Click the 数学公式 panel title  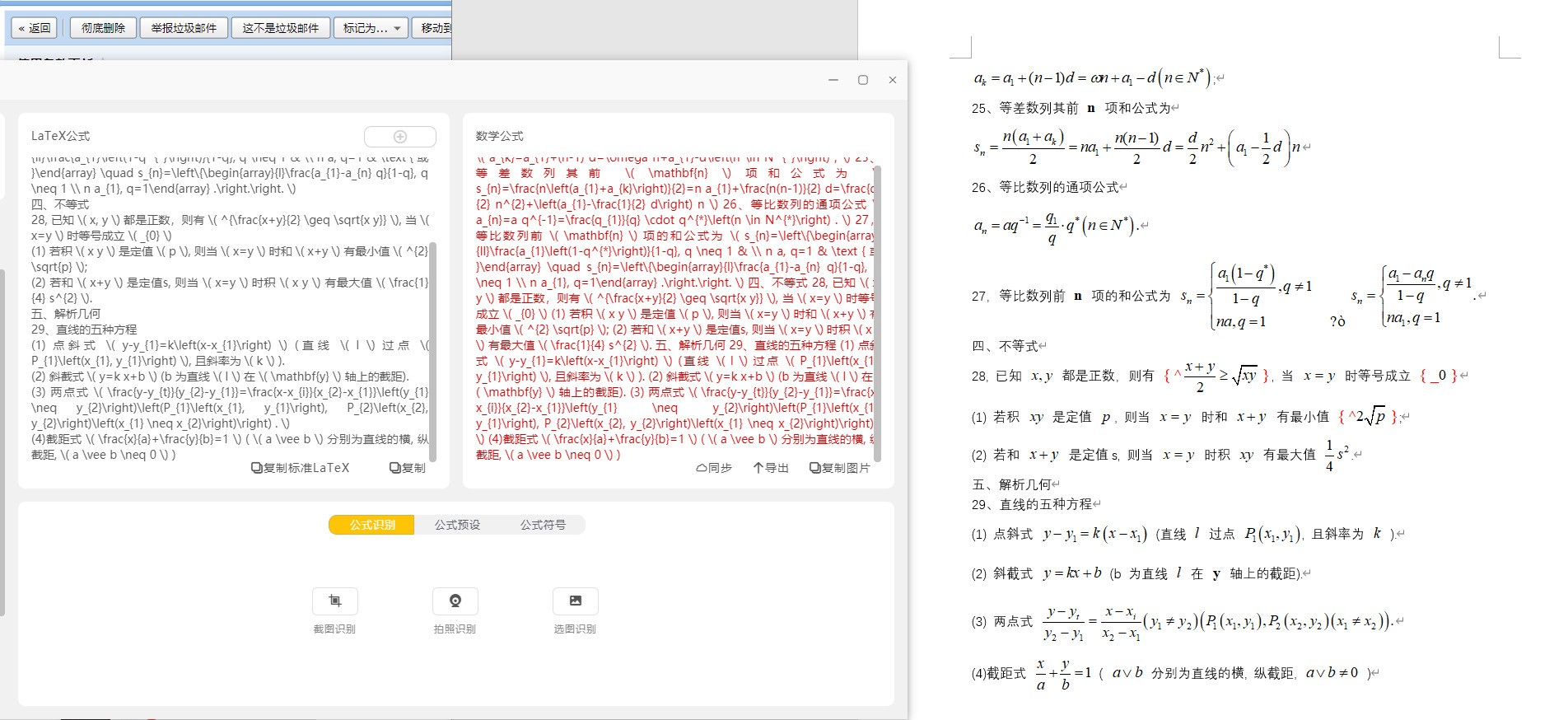(x=499, y=136)
